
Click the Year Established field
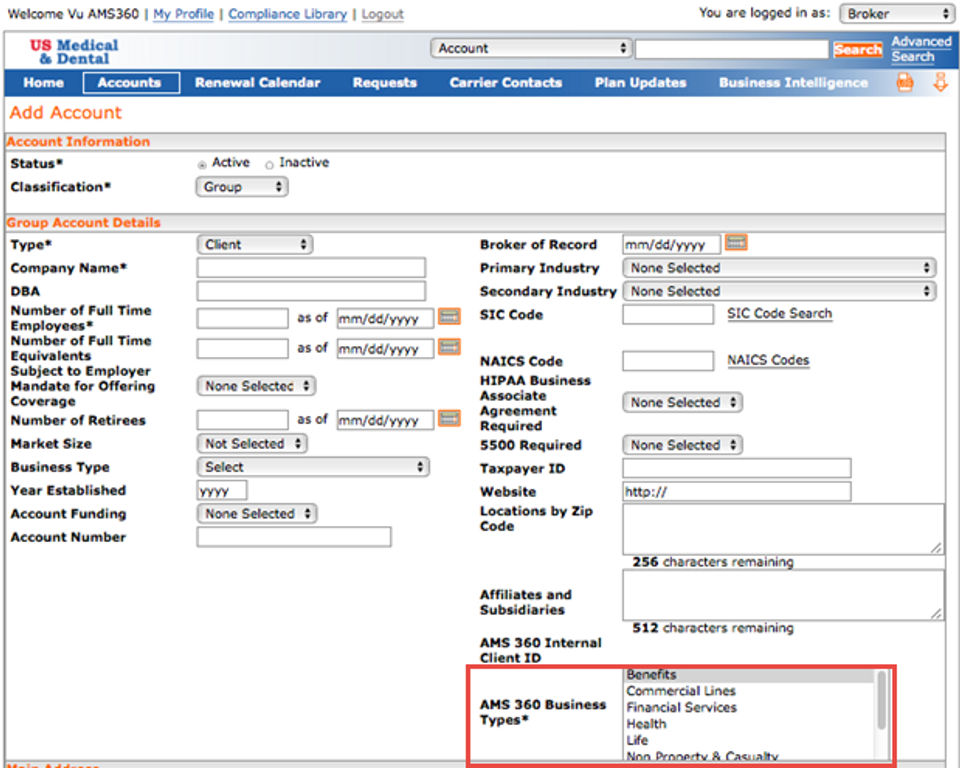(222, 490)
